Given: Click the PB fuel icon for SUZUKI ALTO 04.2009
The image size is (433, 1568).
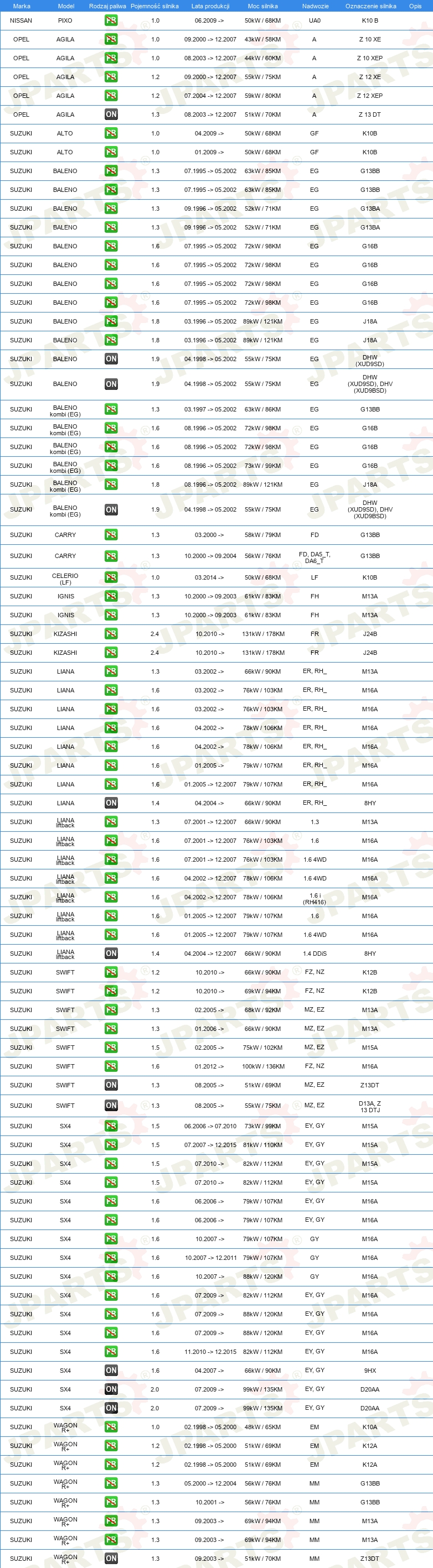Looking at the screenshot, I should click(x=111, y=133).
